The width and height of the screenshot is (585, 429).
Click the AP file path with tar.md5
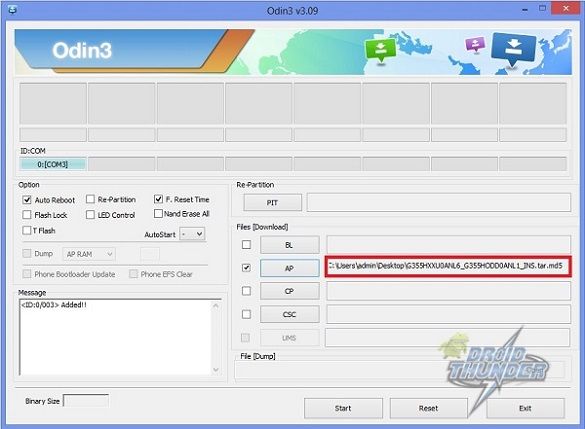point(448,266)
